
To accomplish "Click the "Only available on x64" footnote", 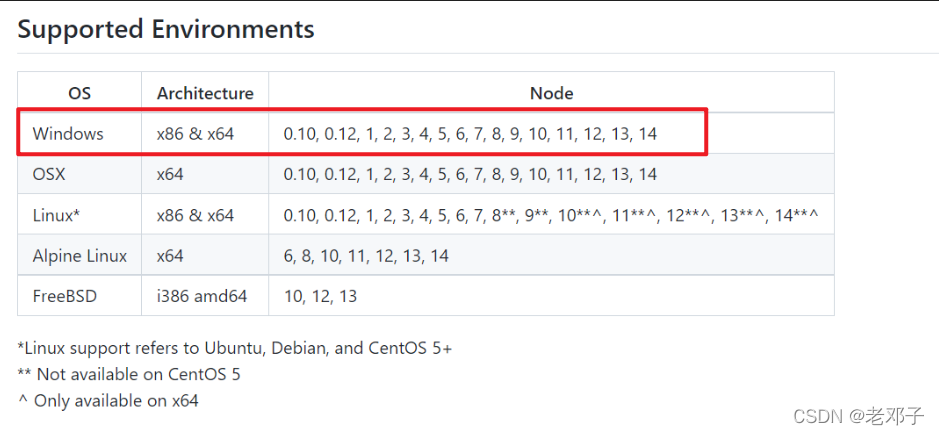I will tap(108, 400).
